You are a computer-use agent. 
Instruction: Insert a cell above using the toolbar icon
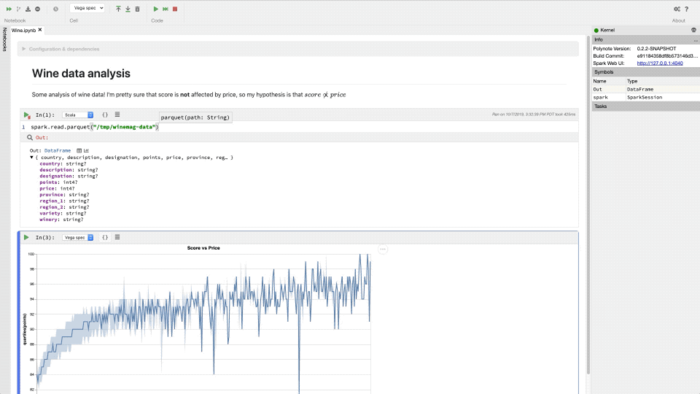pyautogui.click(x=118, y=9)
